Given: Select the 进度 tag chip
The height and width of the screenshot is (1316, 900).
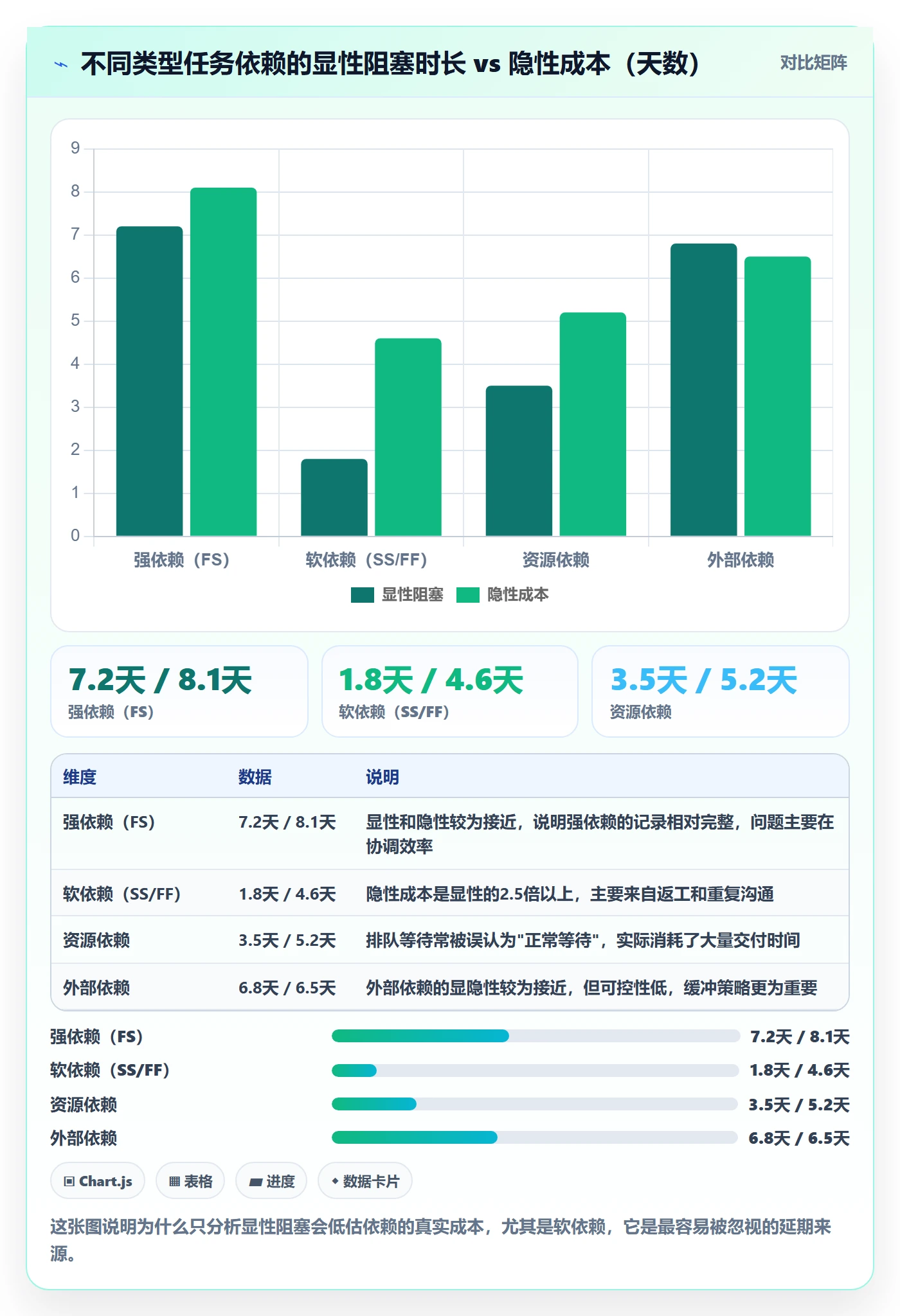Looking at the screenshot, I should [271, 1181].
